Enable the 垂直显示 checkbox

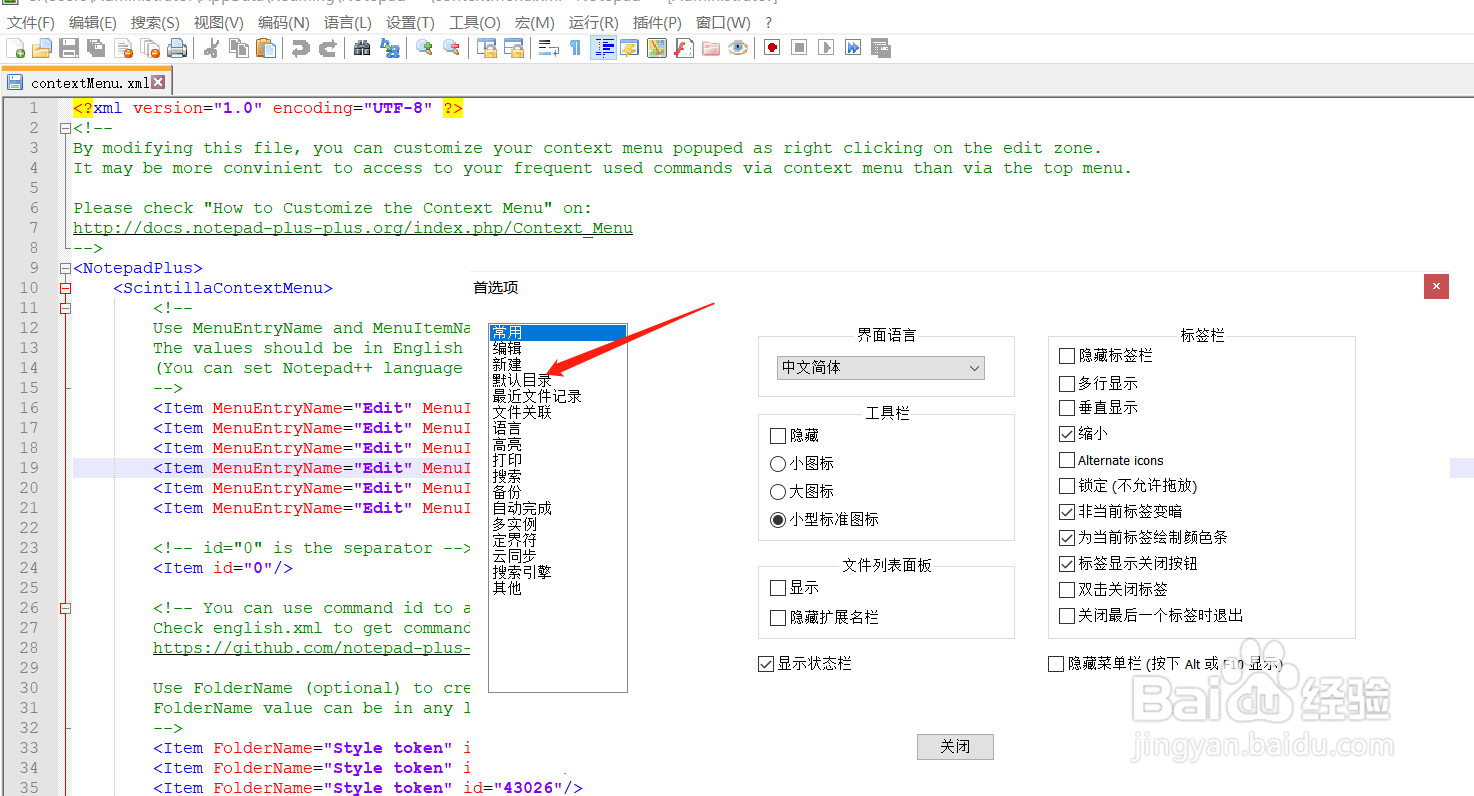[x=1067, y=408]
